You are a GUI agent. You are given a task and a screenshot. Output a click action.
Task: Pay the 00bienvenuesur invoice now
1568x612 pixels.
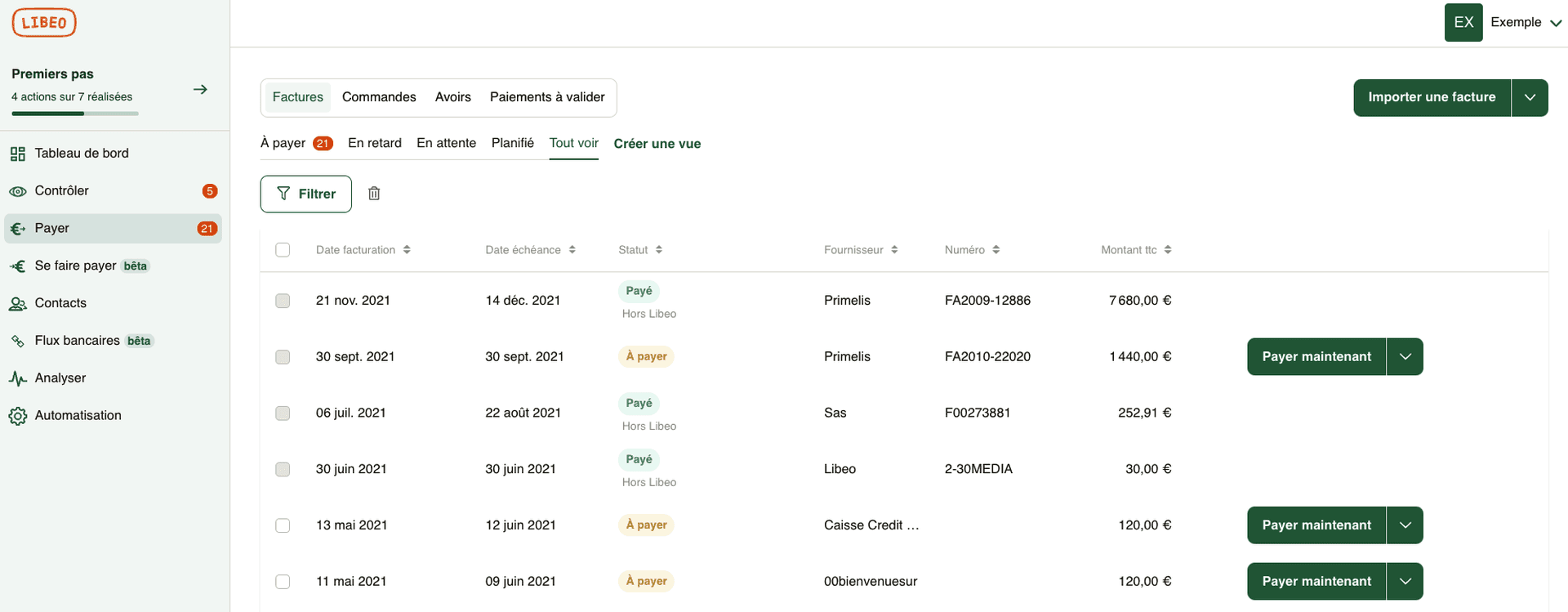coord(1316,582)
